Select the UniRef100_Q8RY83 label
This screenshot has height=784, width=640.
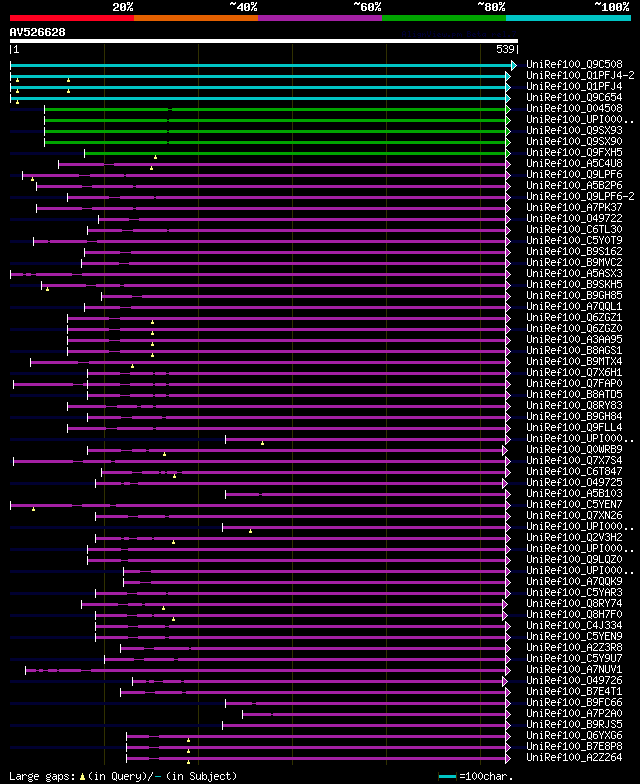574,406
